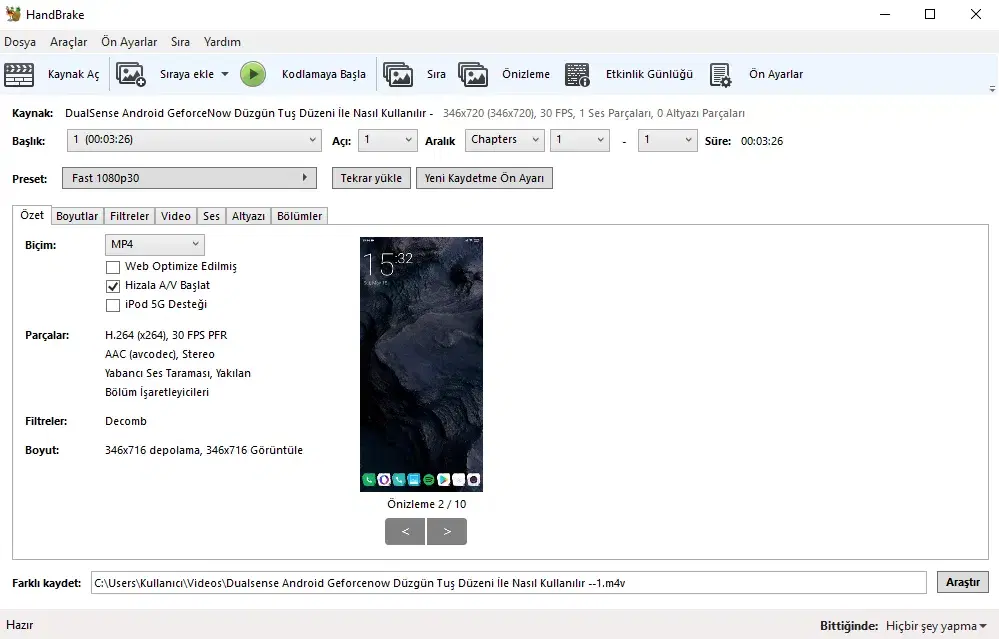Open the Sıra menu
Image resolution: width=999 pixels, height=639 pixels.
[180, 42]
